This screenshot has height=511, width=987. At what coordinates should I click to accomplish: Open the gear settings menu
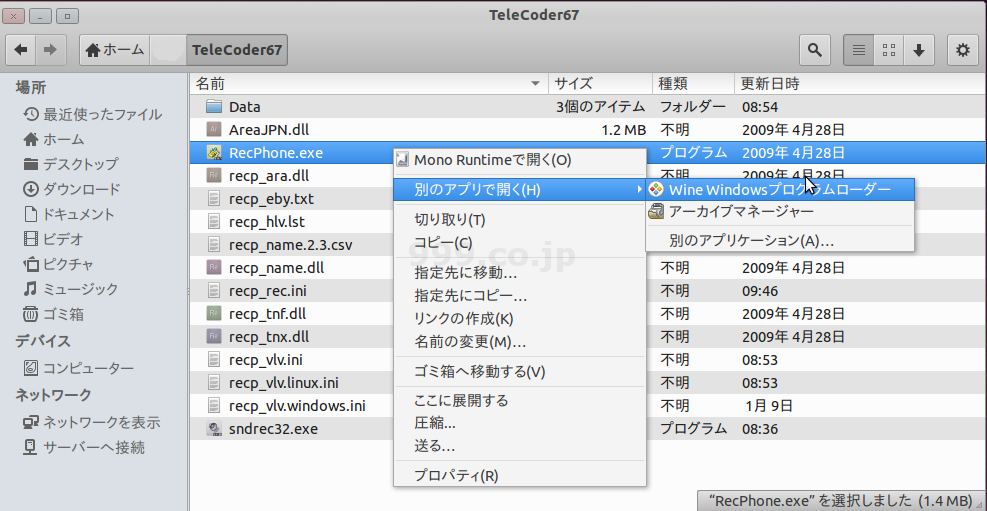pyautogui.click(x=962, y=50)
